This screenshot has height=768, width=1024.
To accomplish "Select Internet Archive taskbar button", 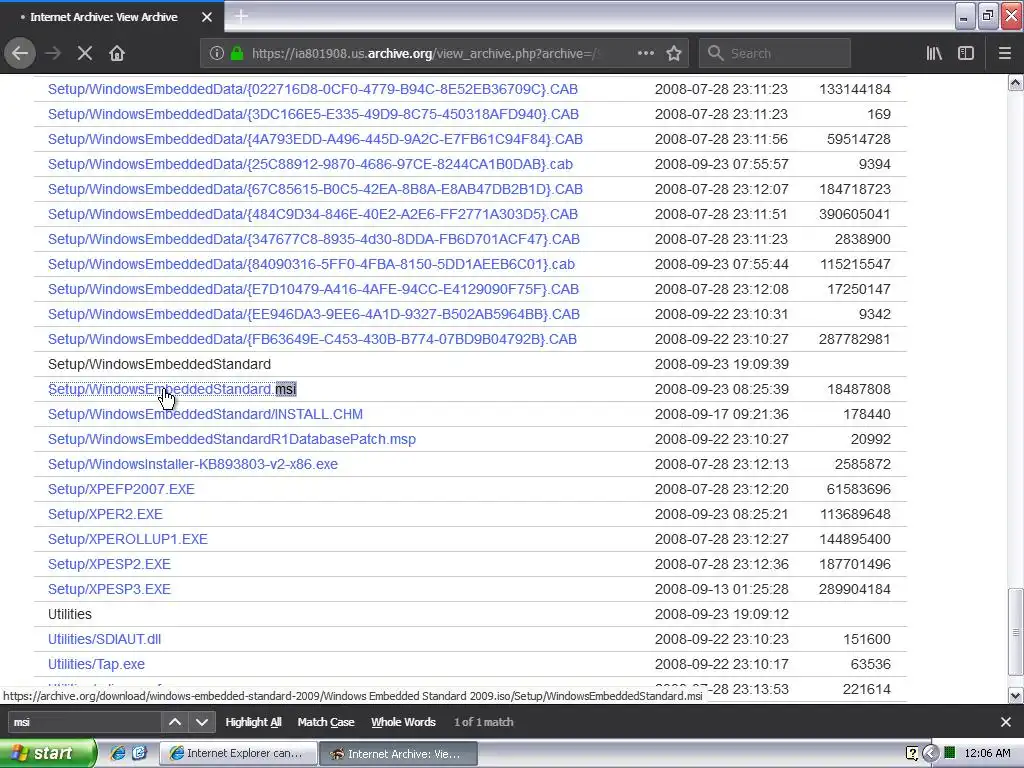I will click(x=398, y=753).
